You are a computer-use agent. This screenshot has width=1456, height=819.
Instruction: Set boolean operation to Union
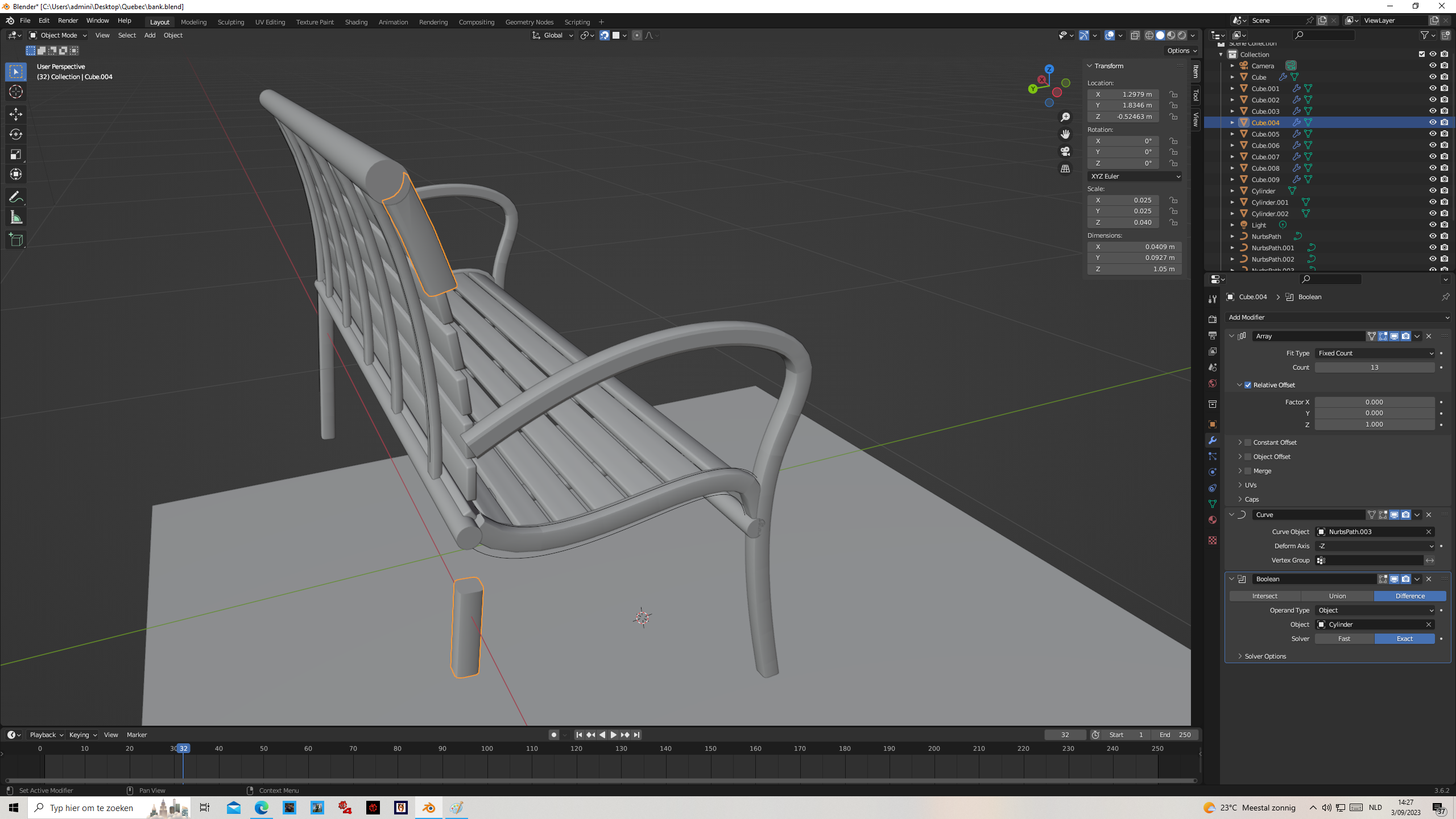pos(1337,596)
